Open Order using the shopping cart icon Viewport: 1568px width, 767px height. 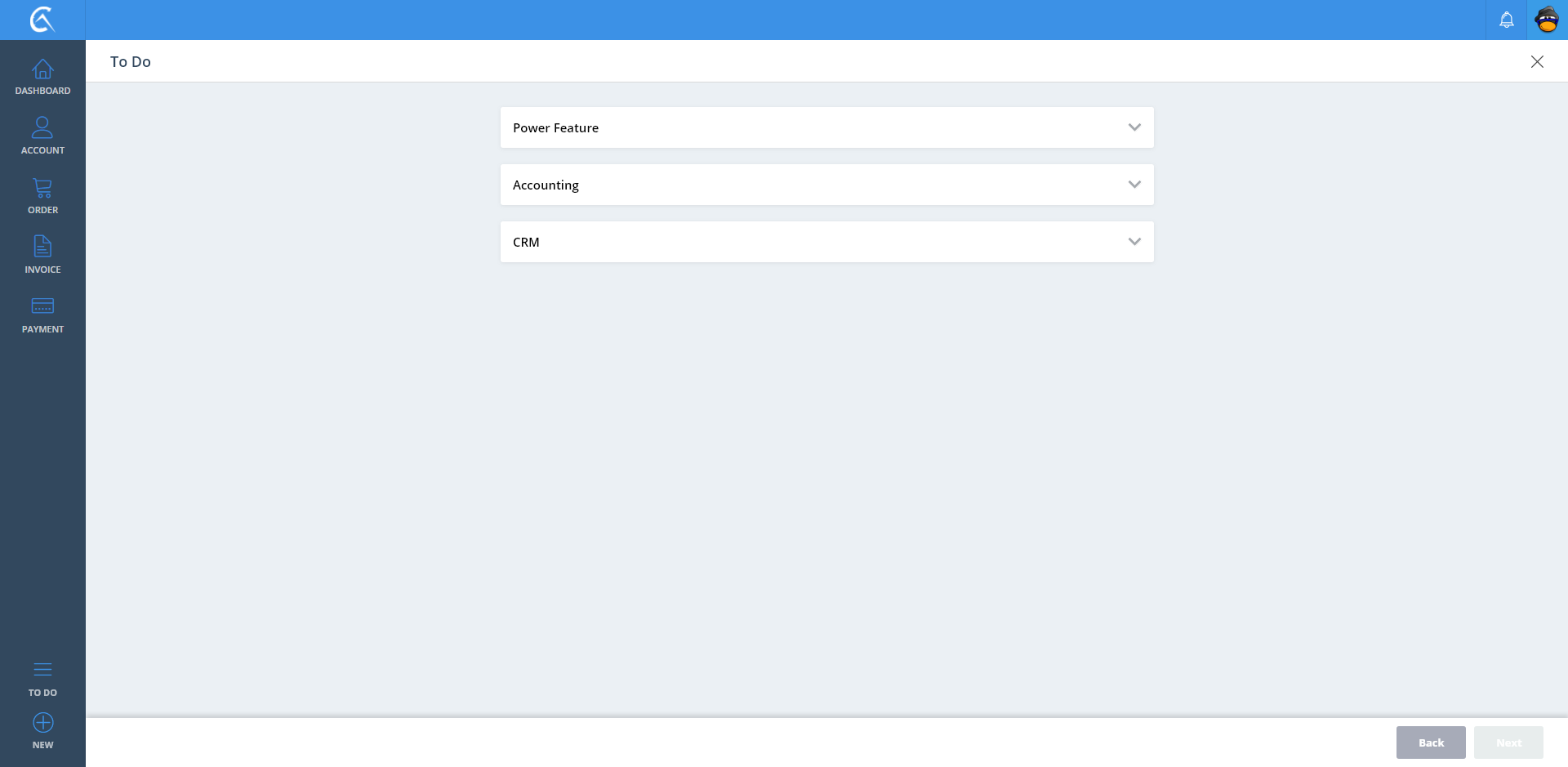point(42,189)
